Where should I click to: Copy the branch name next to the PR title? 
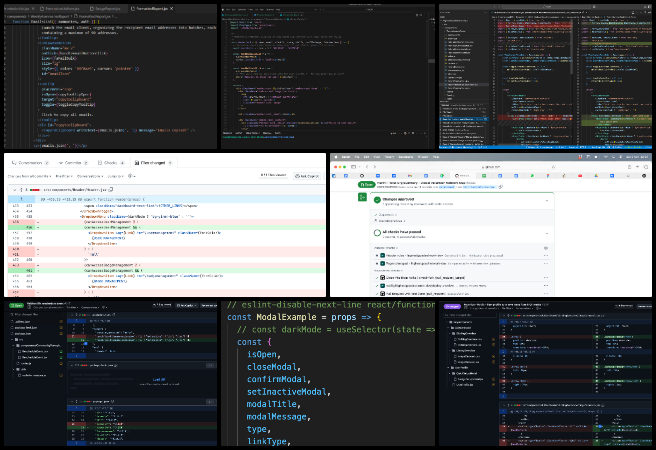pyautogui.click(x=501, y=187)
